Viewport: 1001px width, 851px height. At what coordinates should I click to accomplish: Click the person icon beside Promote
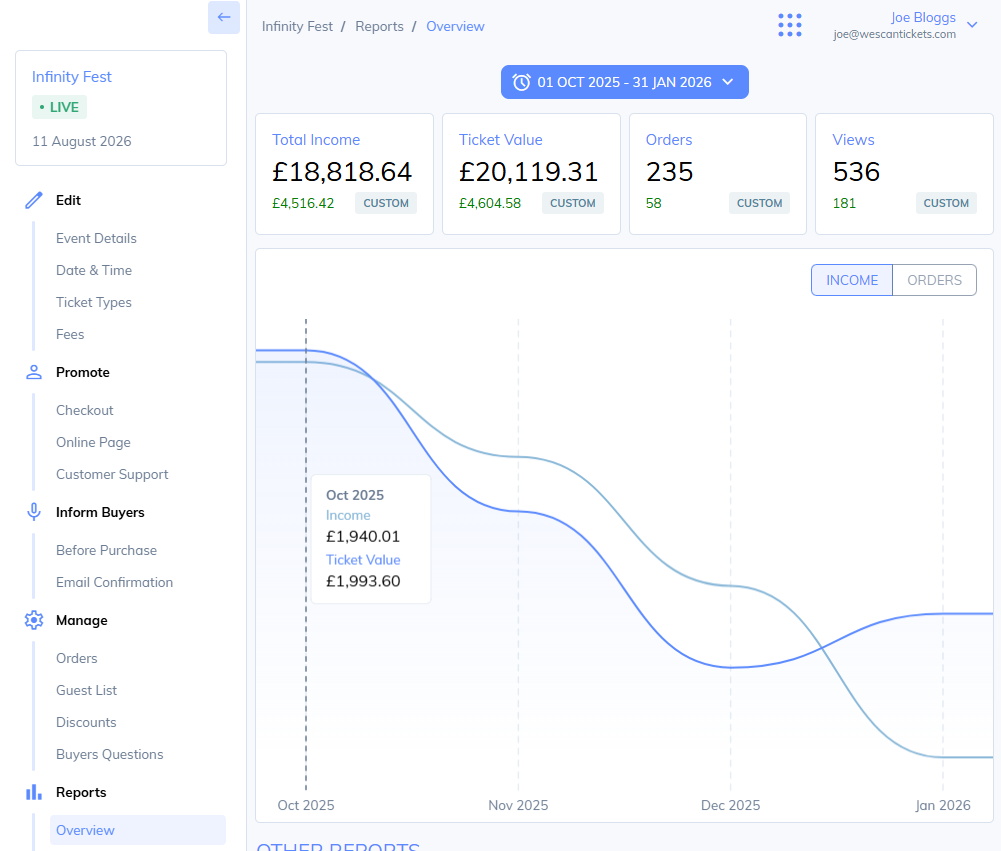pos(34,372)
